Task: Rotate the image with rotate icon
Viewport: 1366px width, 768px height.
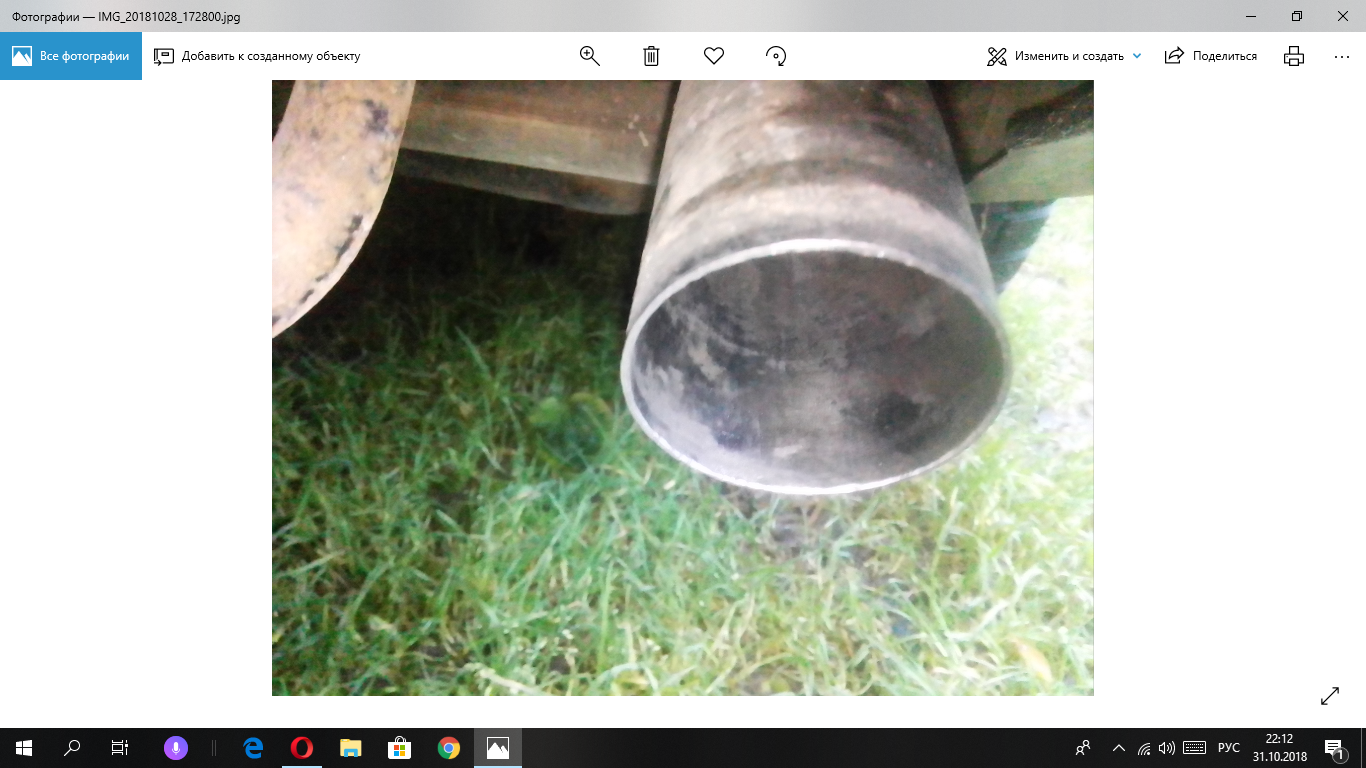Action: [x=776, y=56]
